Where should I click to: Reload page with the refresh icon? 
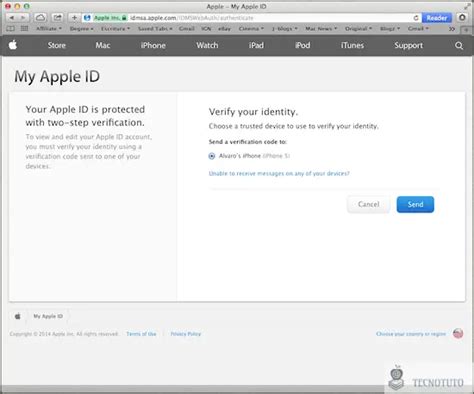tap(416, 18)
